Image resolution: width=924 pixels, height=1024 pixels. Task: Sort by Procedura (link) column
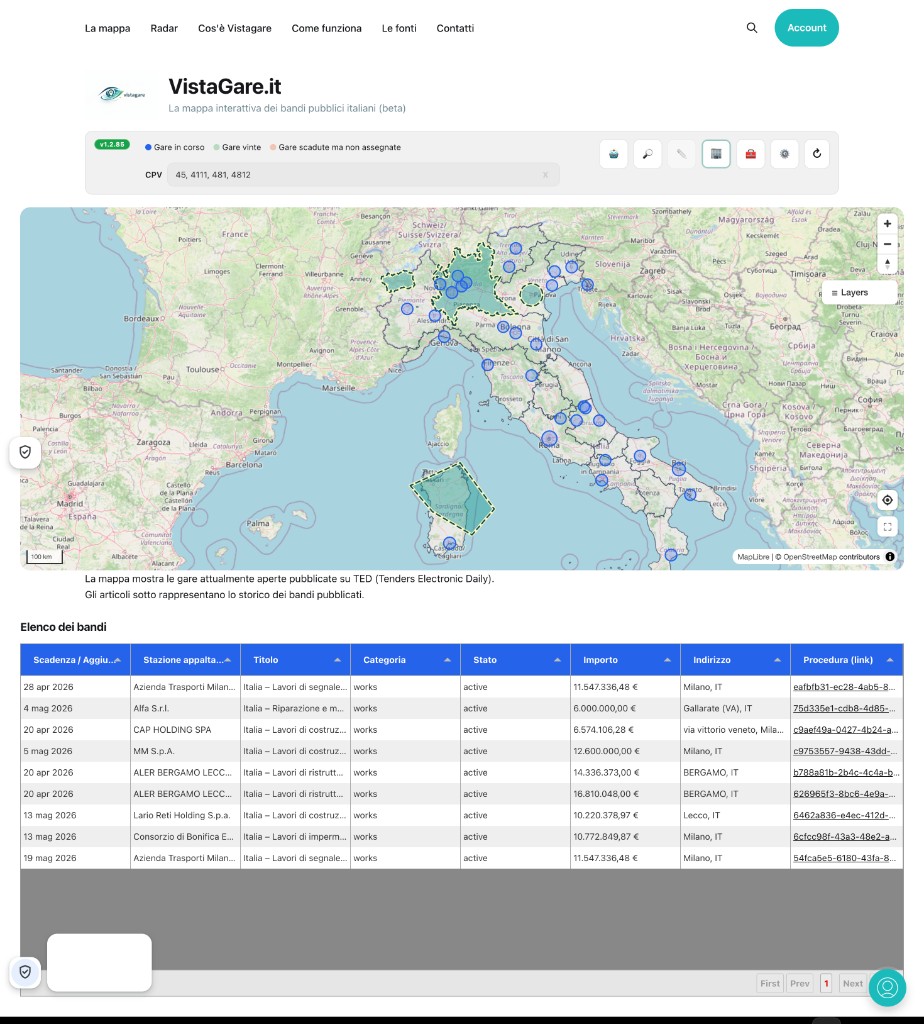(847, 660)
